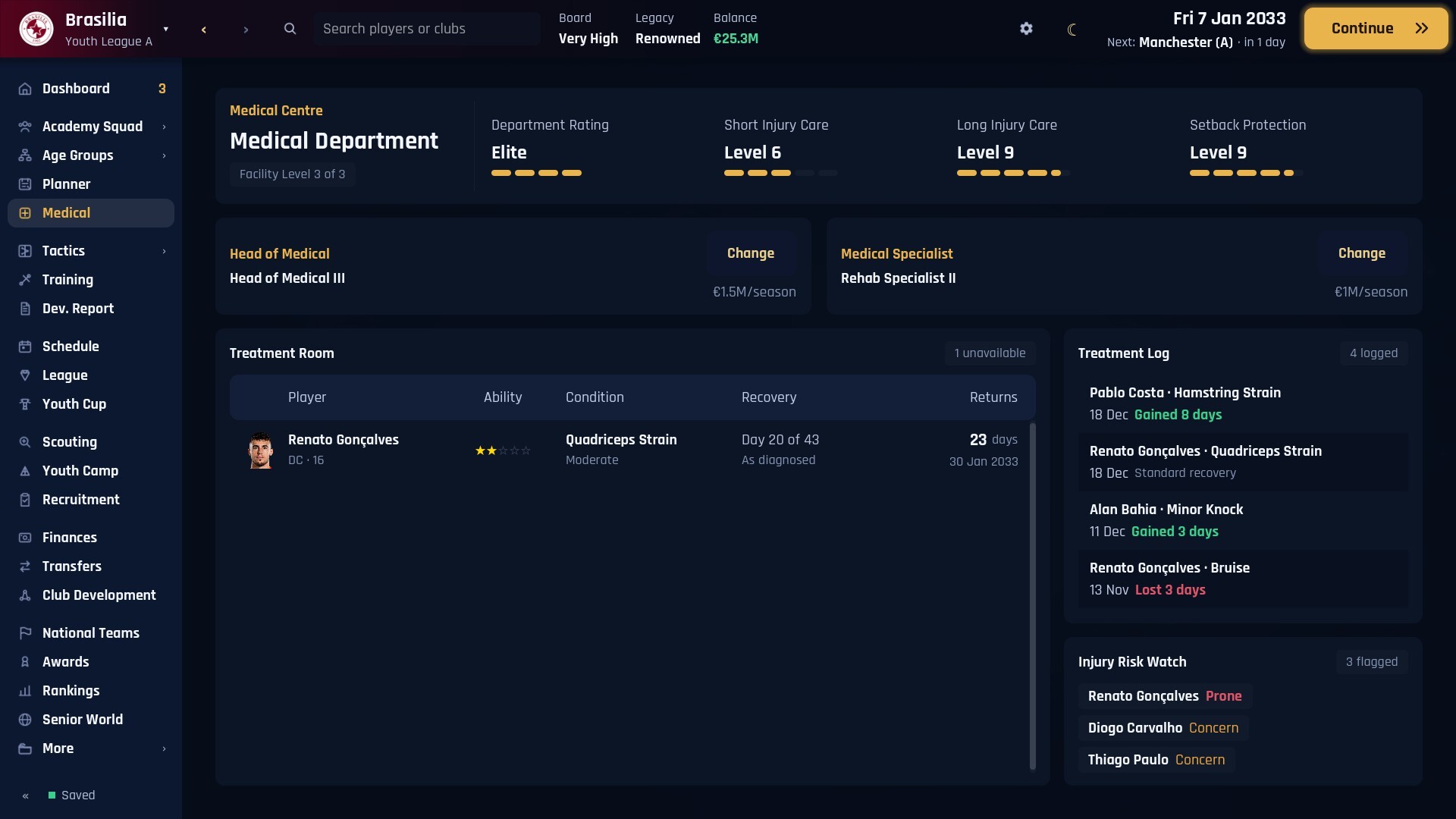This screenshot has height=819, width=1456.
Task: Go back with the previous arrow
Action: [203, 30]
